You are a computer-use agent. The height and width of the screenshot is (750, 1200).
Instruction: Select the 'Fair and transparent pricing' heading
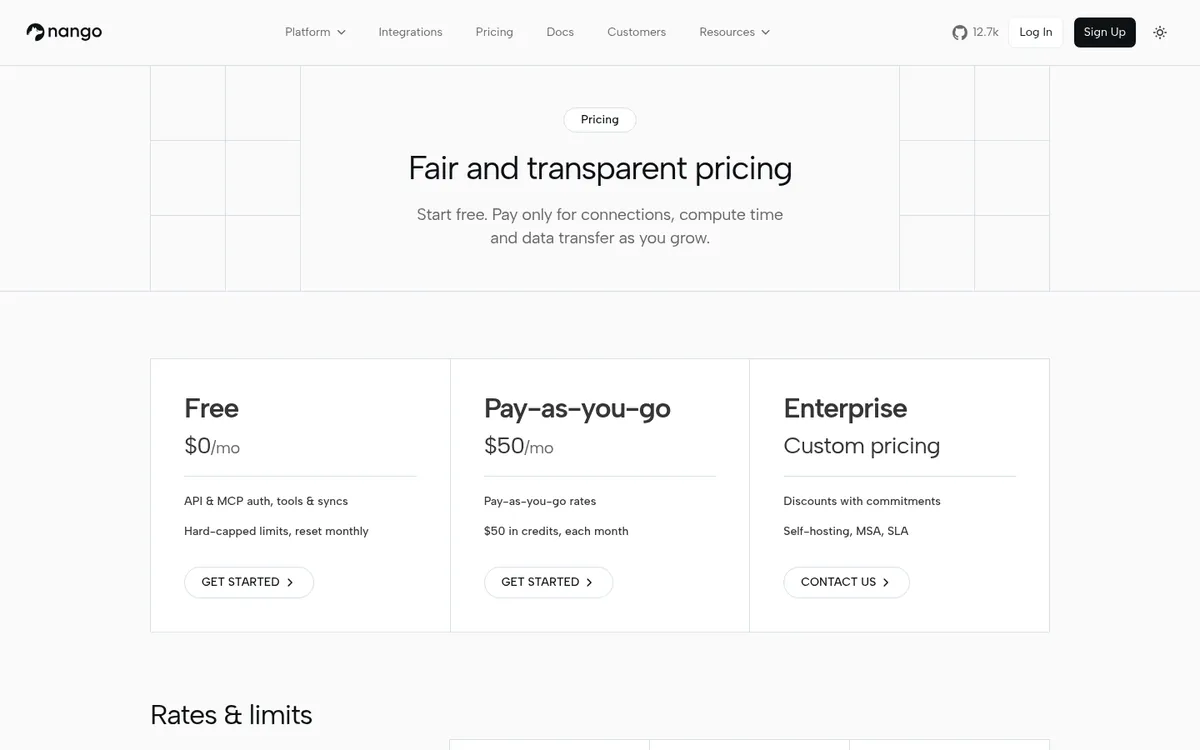(x=600, y=168)
